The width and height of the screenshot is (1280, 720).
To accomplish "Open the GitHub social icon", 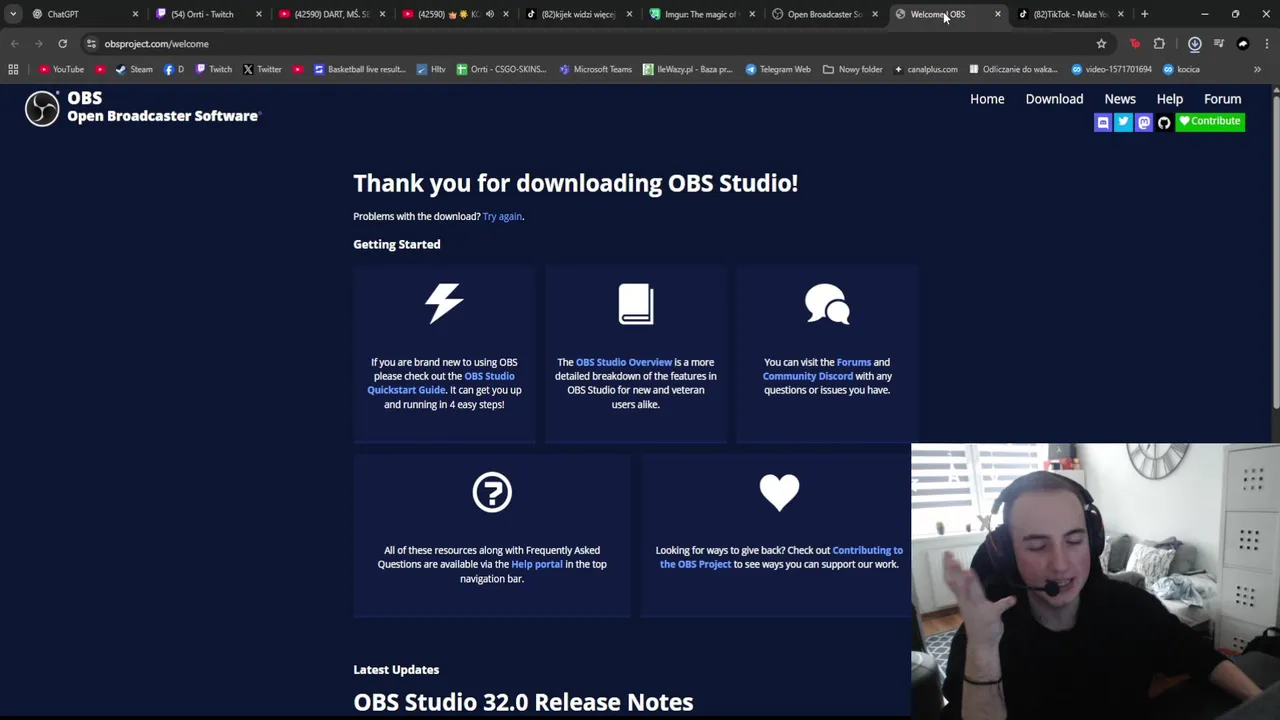I will tap(1164, 122).
